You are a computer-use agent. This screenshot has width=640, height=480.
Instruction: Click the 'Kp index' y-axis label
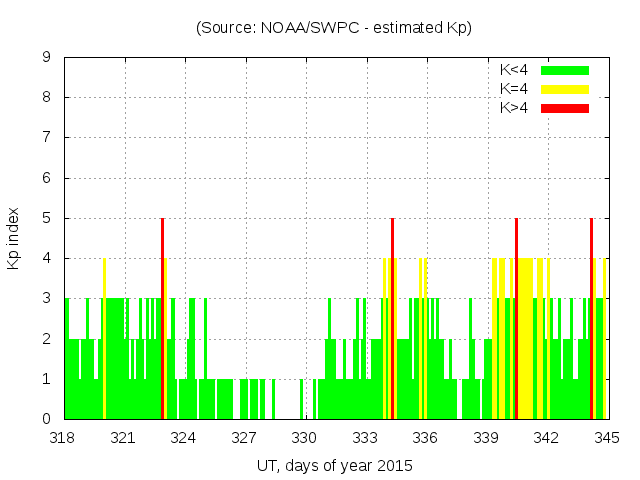click(x=14, y=239)
